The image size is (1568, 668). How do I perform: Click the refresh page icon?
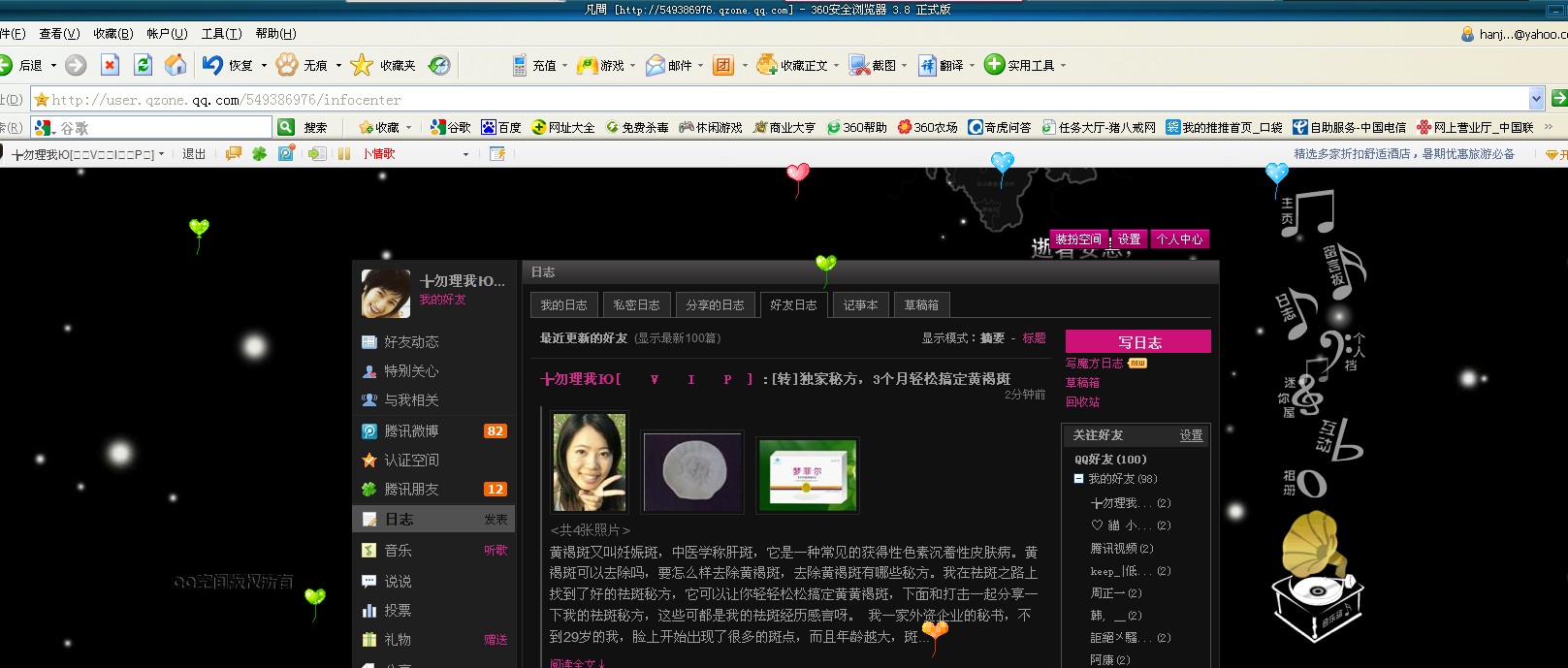tap(143, 65)
